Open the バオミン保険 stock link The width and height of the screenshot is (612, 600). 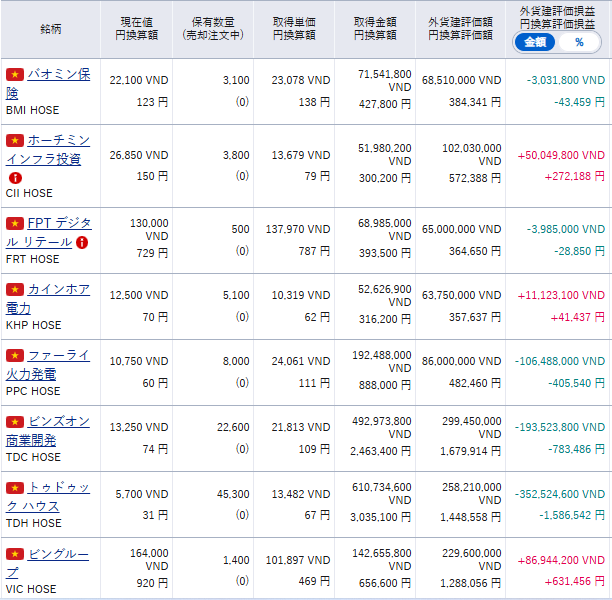(58, 75)
